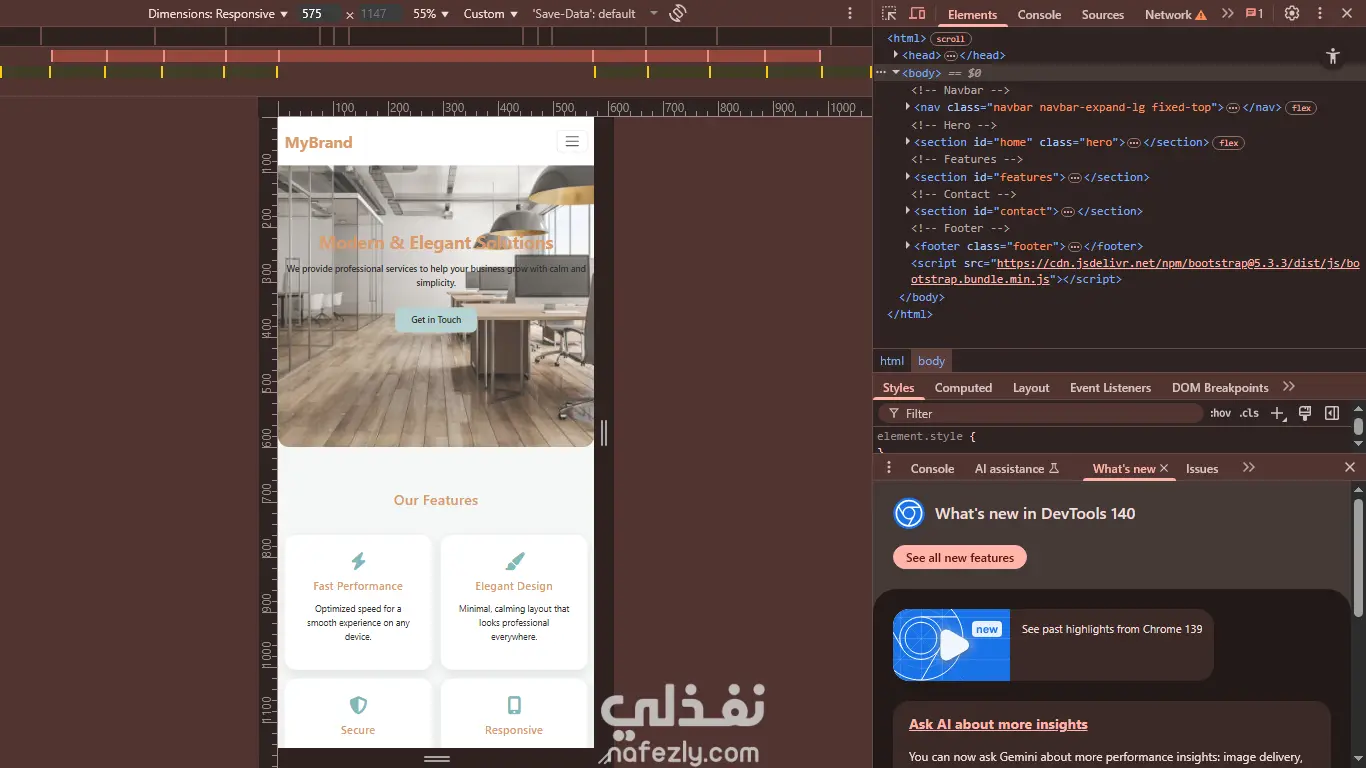Open the Custom throttling dropdown
1366x768 pixels.
click(x=491, y=14)
